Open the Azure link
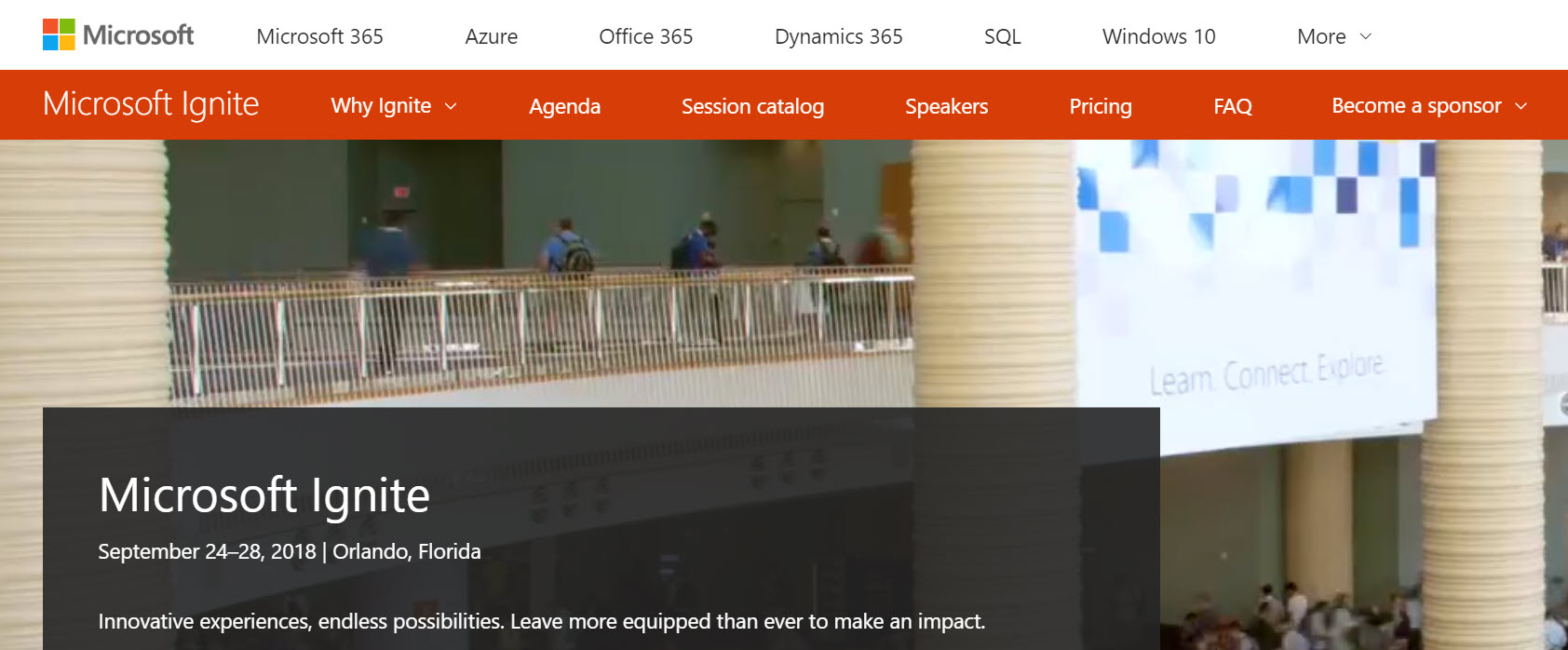The height and width of the screenshot is (650, 1568). coord(491,37)
